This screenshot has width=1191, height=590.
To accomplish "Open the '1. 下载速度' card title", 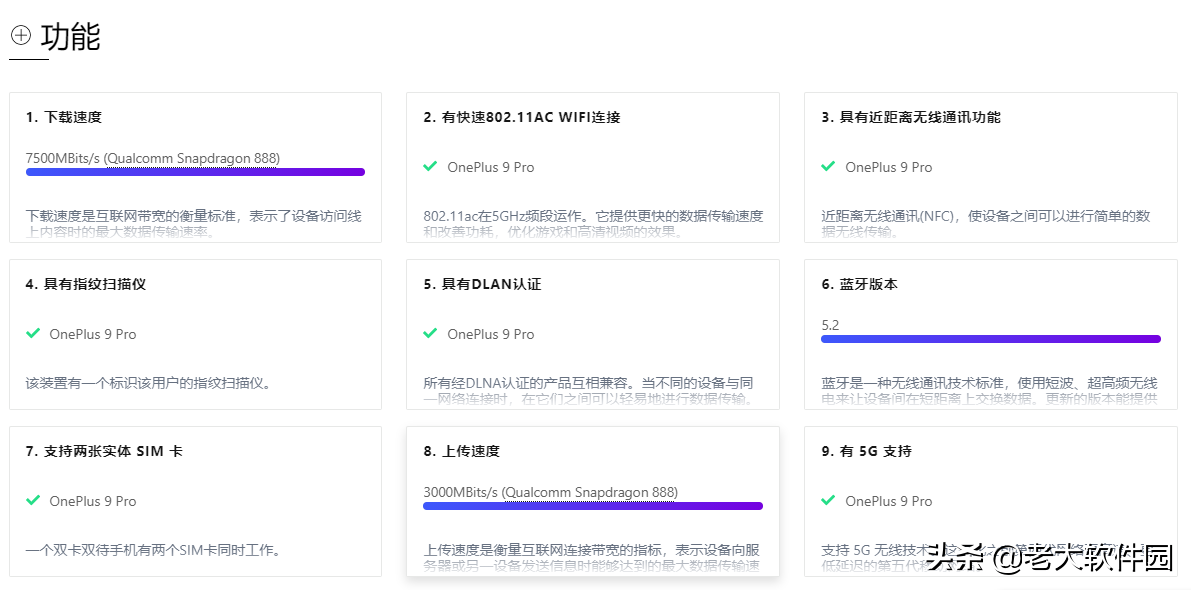I will pyautogui.click(x=64, y=117).
